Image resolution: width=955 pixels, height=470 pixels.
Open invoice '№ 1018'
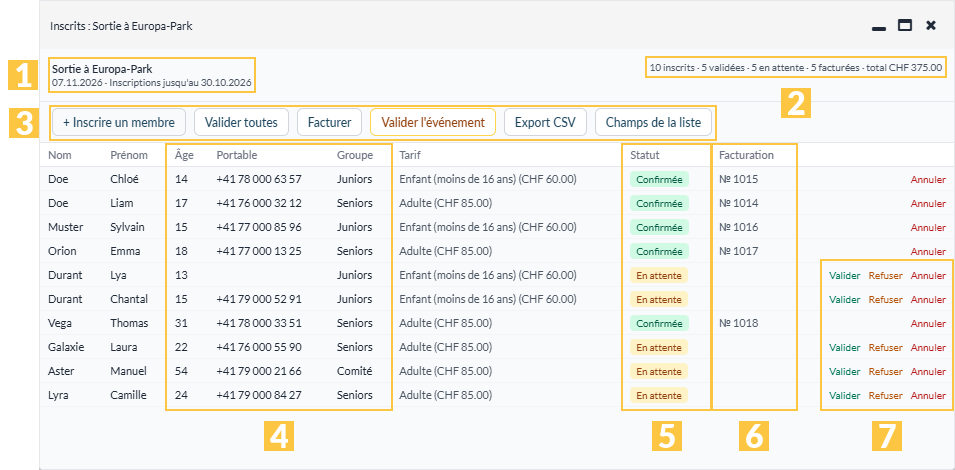pyautogui.click(x=738, y=323)
